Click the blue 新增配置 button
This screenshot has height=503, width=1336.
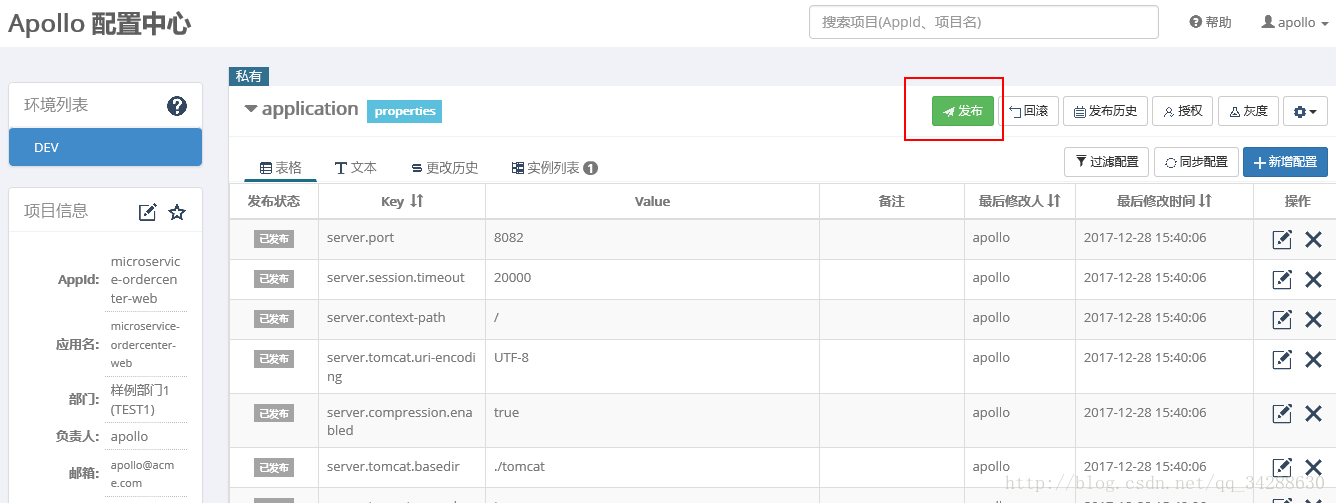1285,161
